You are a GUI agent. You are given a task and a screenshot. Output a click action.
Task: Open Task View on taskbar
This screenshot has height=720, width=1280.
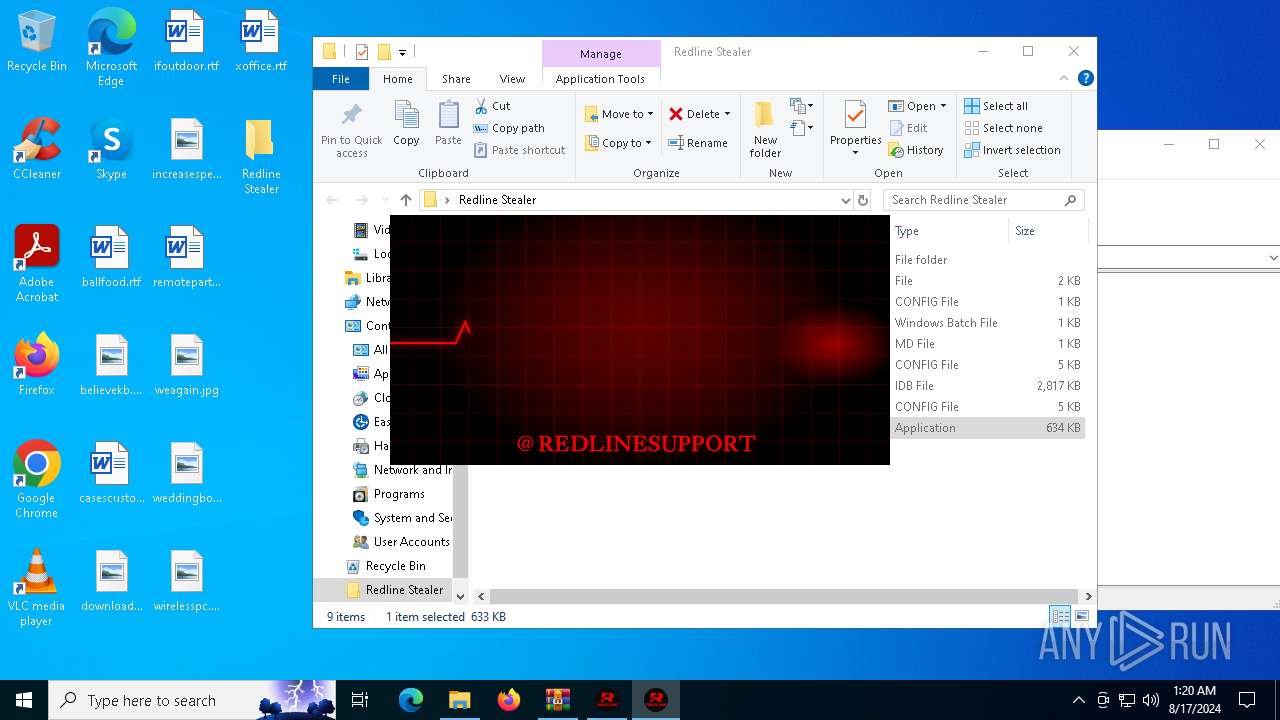tap(360, 700)
